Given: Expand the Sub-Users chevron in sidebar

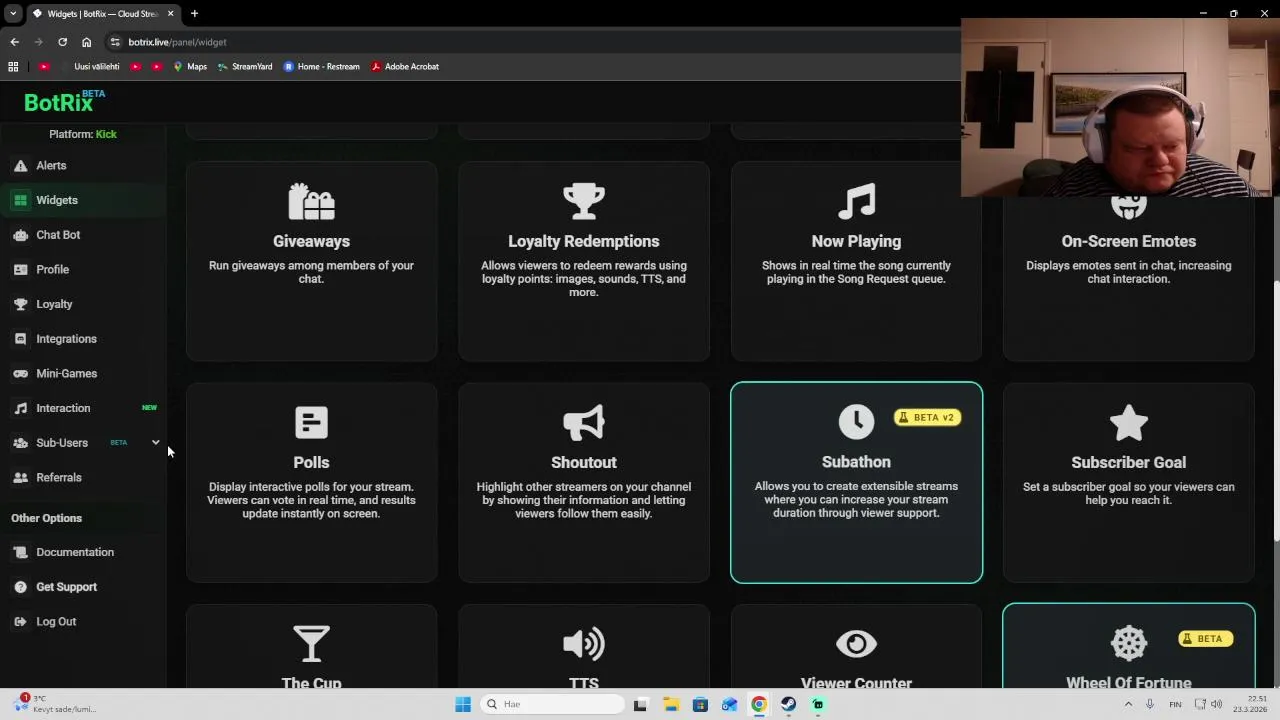Looking at the screenshot, I should (155, 443).
